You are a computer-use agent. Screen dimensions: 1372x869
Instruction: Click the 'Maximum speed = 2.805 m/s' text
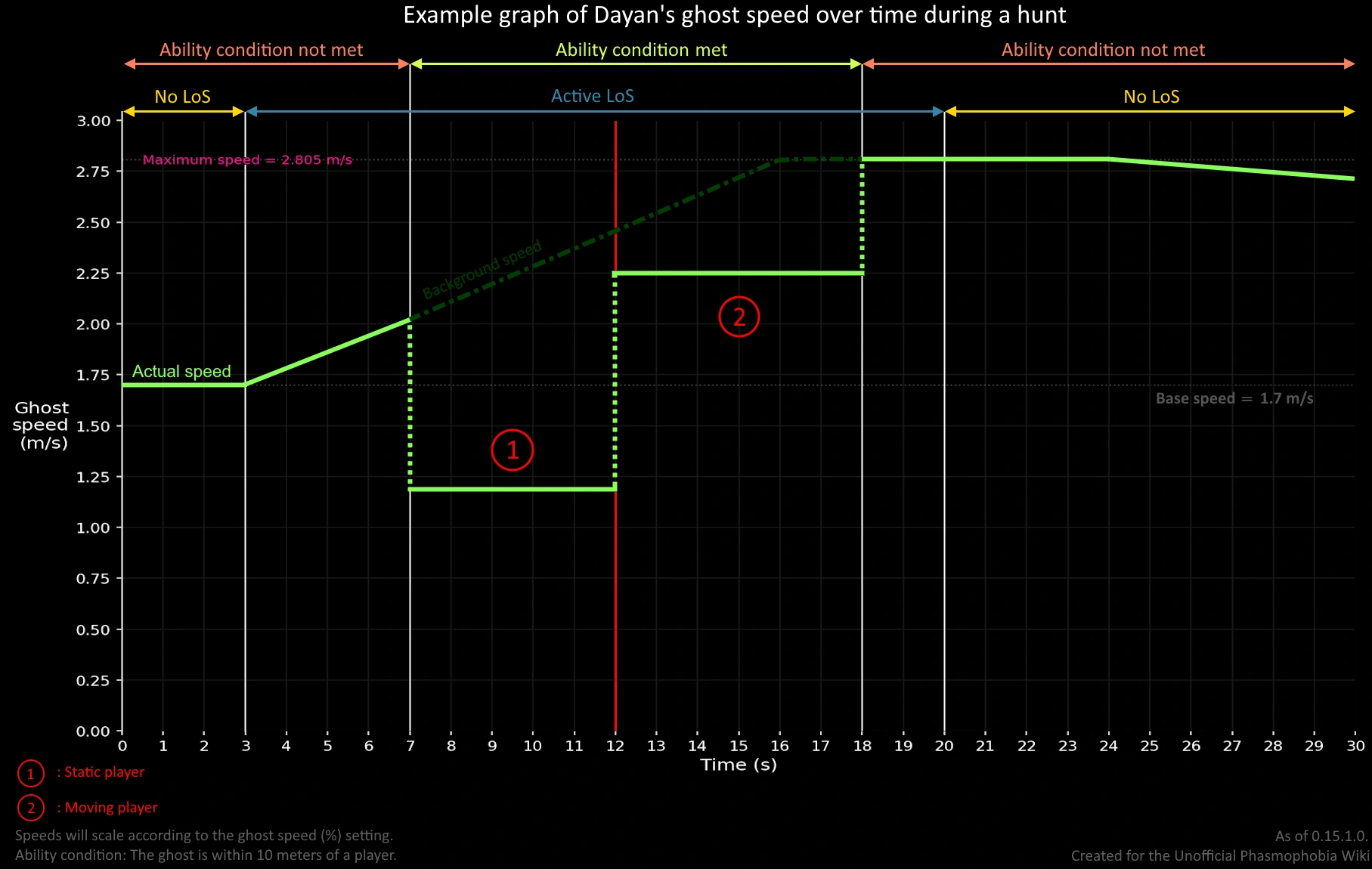[247, 159]
